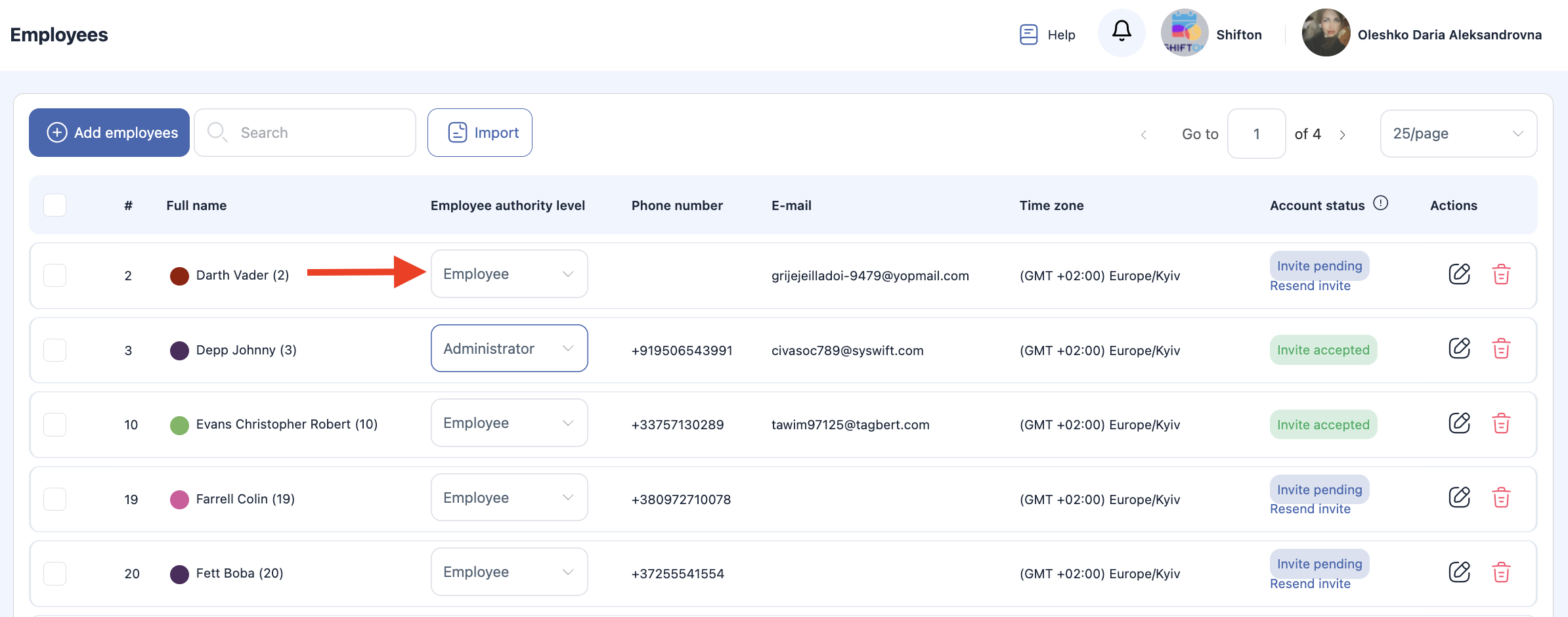The height and width of the screenshot is (617, 1568).
Task: Check the box for Darth Vader
Action: click(x=55, y=276)
